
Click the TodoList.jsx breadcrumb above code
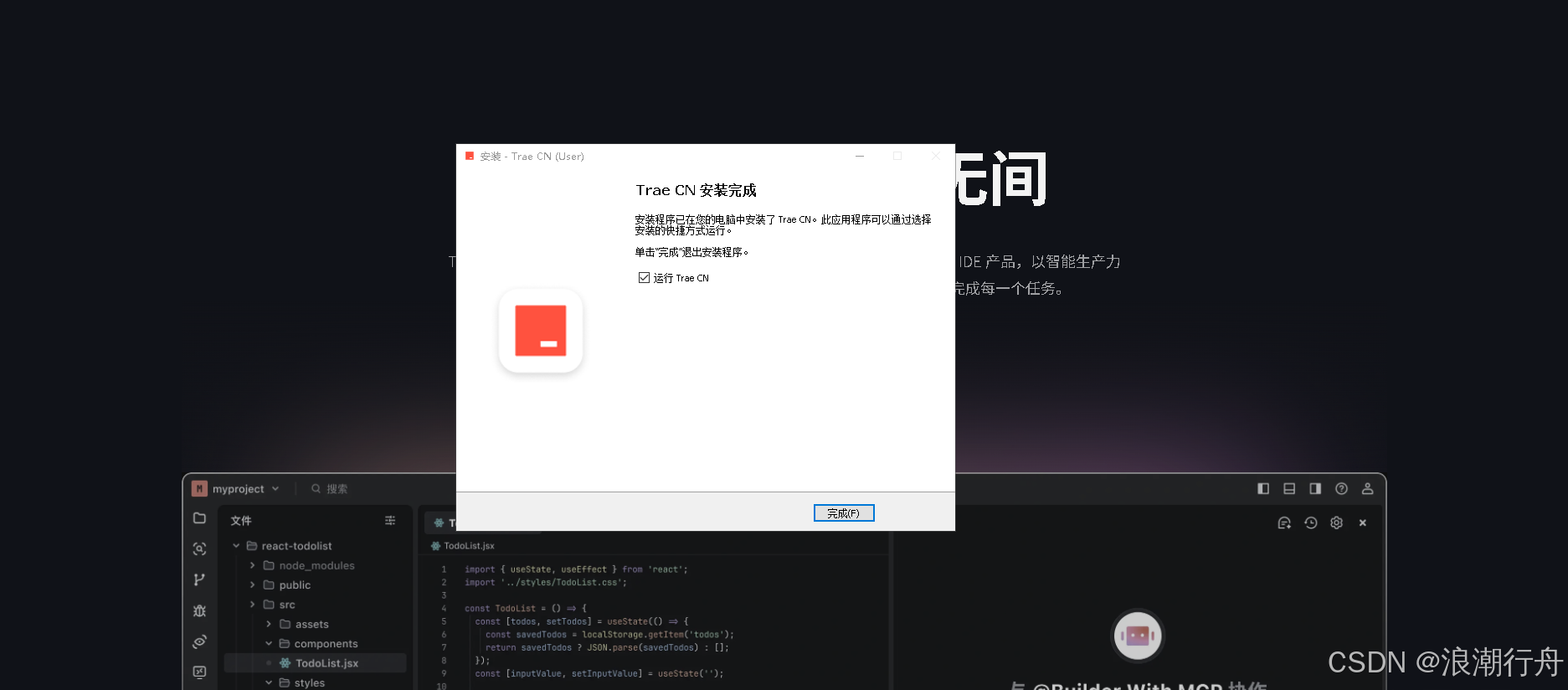click(x=469, y=546)
